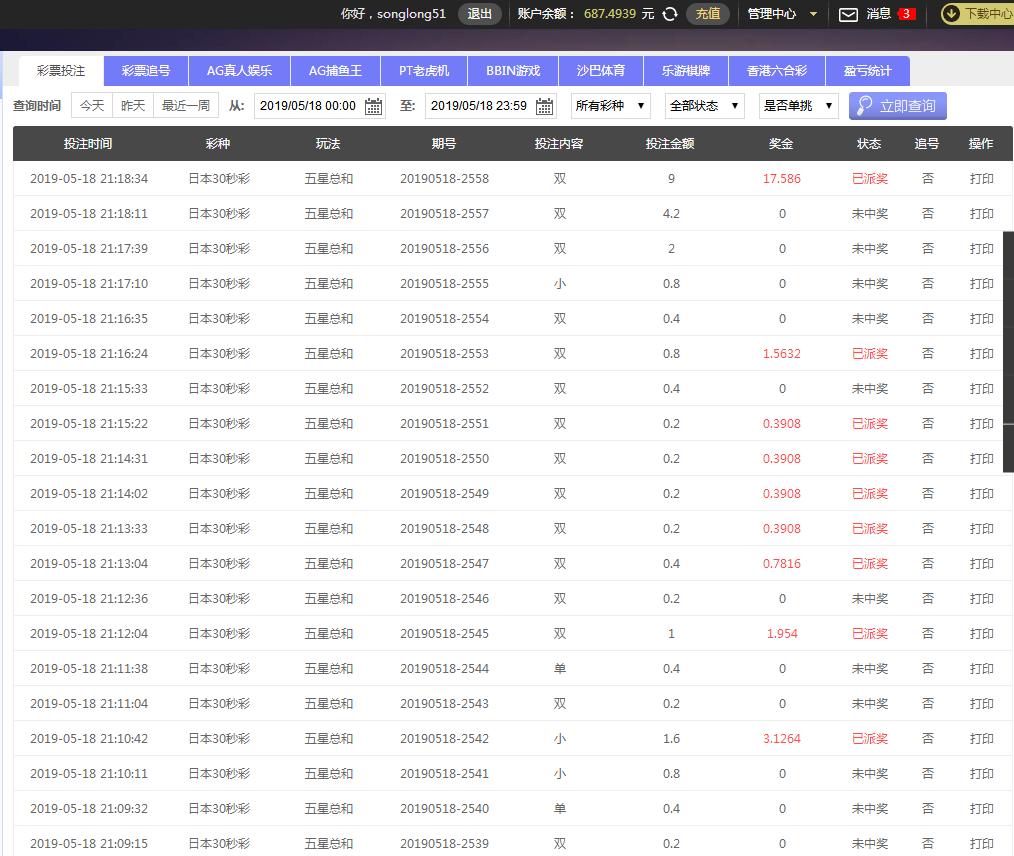Screen dimensions: 1014x856
Task: Click the 充值 recharge button
Action: (x=708, y=14)
